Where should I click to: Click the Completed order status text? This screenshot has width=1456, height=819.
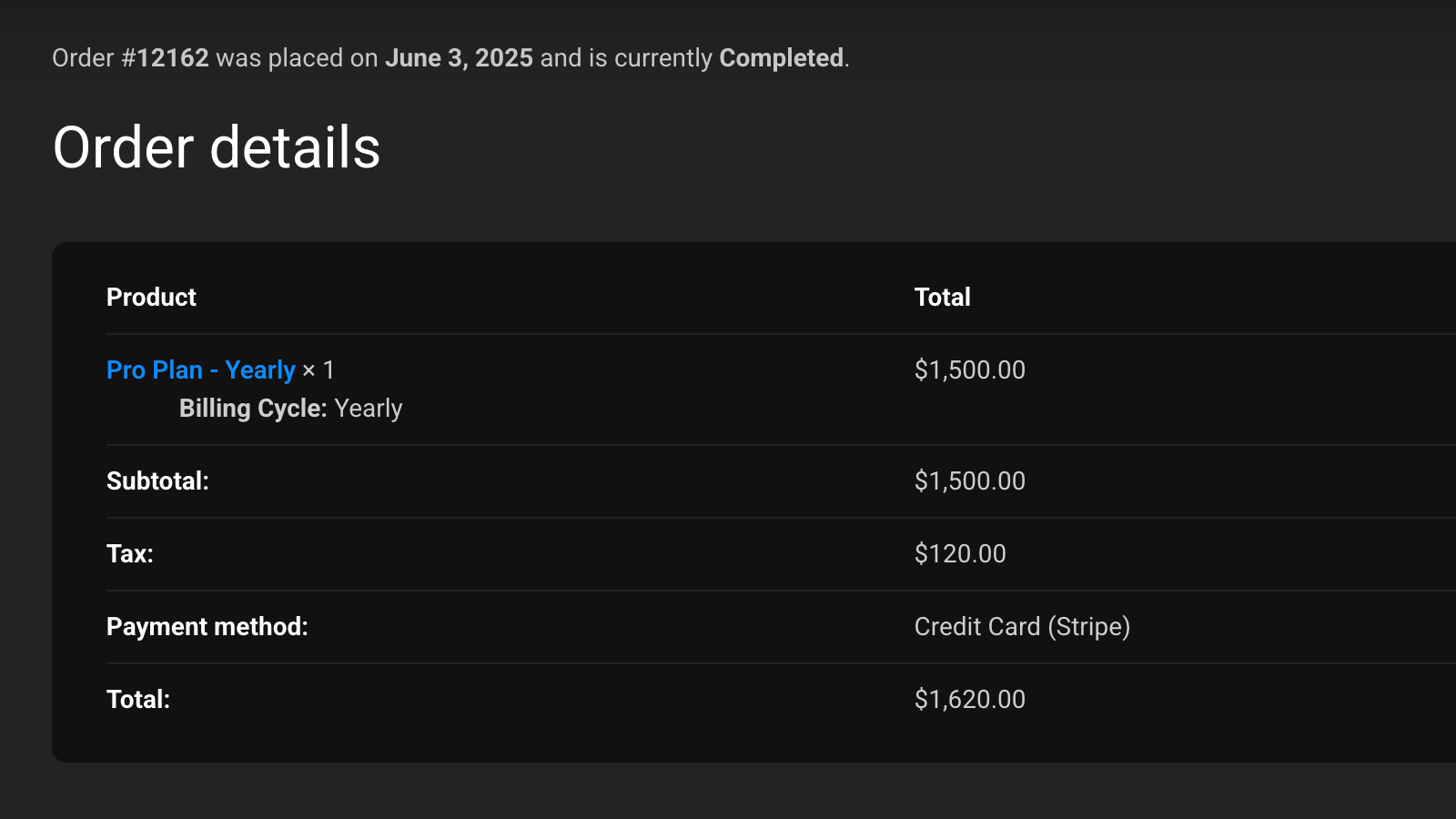(x=781, y=58)
